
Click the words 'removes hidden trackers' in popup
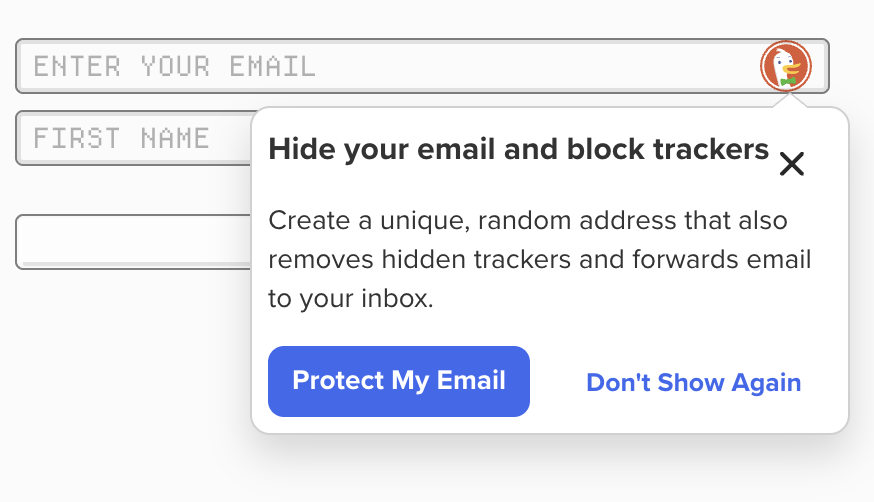click(x=396, y=260)
